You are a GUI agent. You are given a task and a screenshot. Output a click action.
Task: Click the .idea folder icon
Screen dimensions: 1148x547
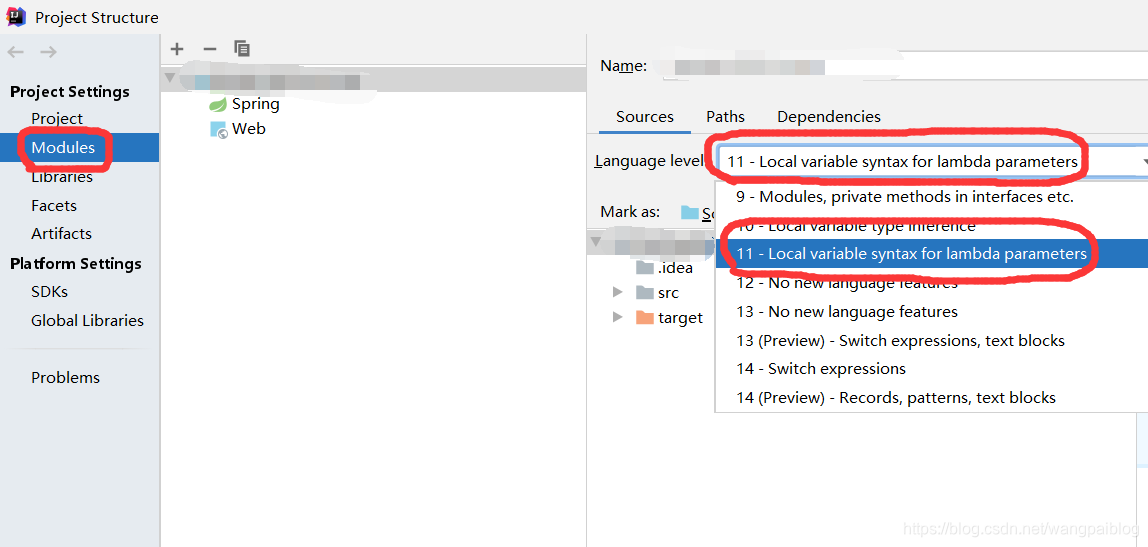[x=644, y=267]
